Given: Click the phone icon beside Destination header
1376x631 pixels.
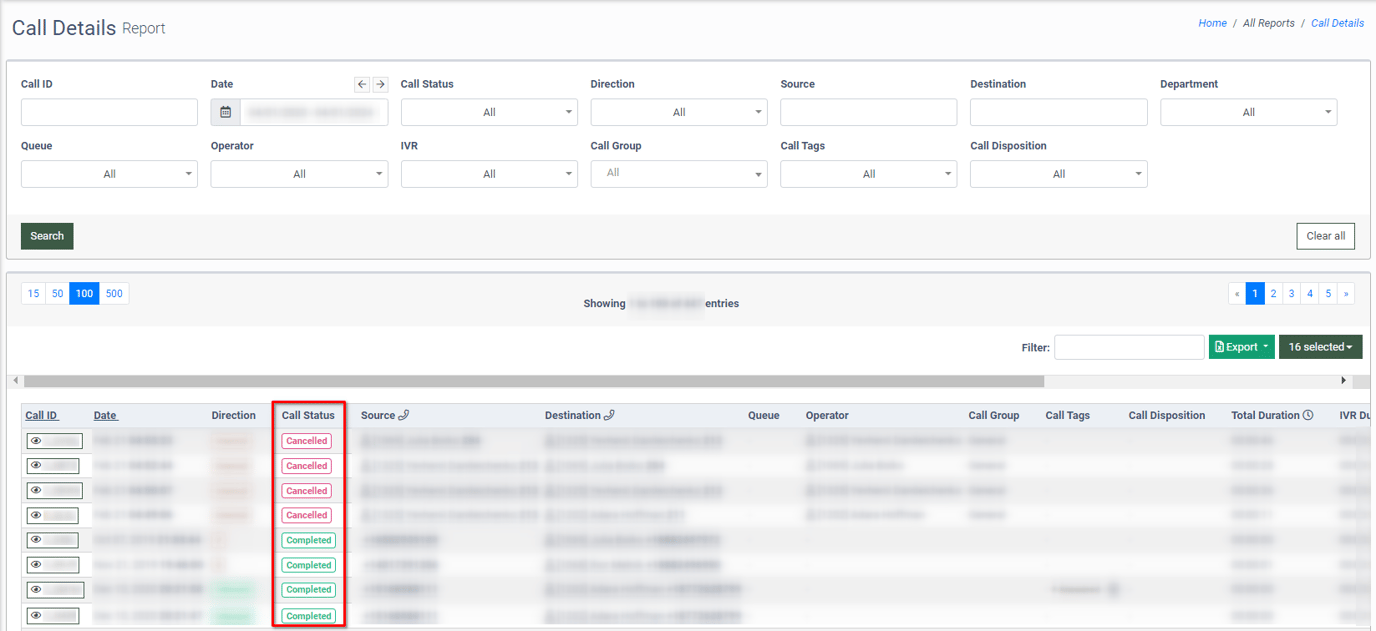Looking at the screenshot, I should (x=609, y=416).
